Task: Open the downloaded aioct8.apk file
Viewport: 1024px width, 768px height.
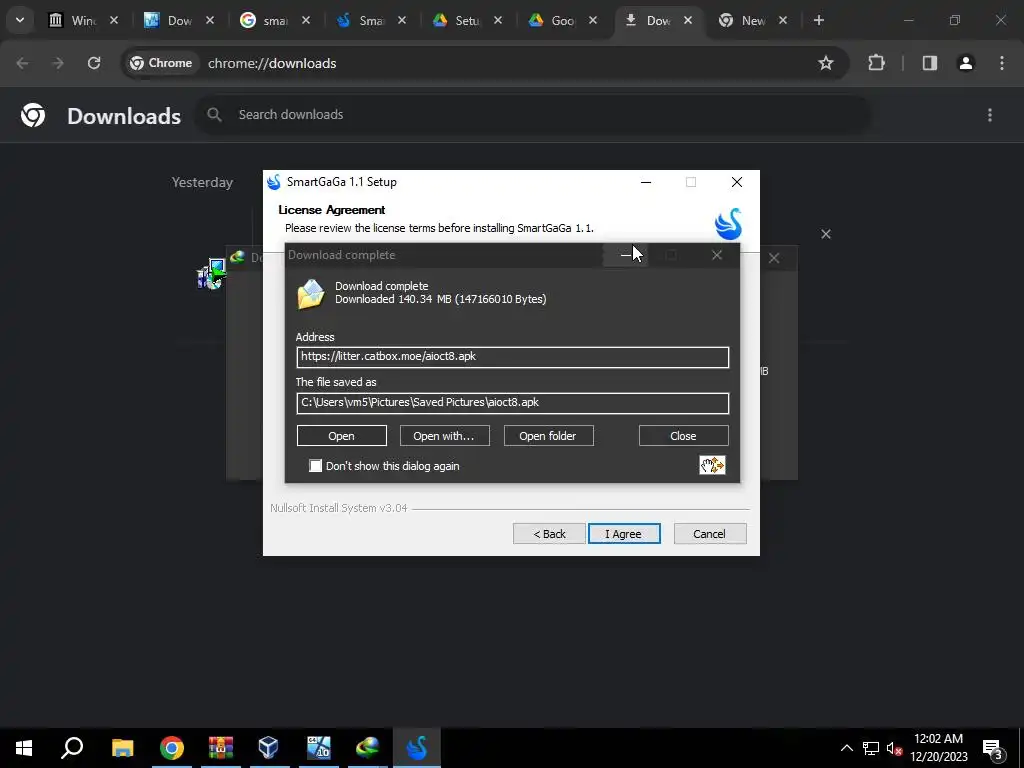Action: [x=342, y=436]
